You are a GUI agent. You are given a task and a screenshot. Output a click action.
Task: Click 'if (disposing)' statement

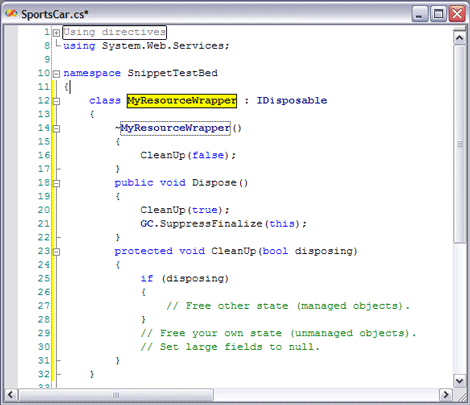tap(184, 278)
